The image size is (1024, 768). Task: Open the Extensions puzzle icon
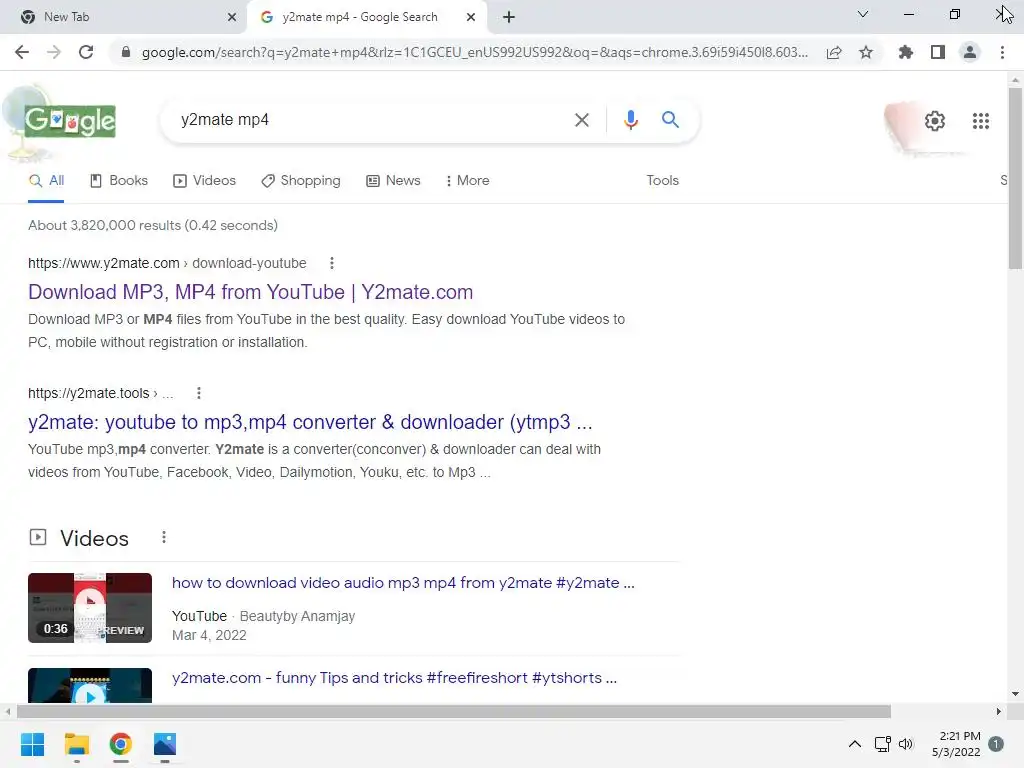coord(905,52)
